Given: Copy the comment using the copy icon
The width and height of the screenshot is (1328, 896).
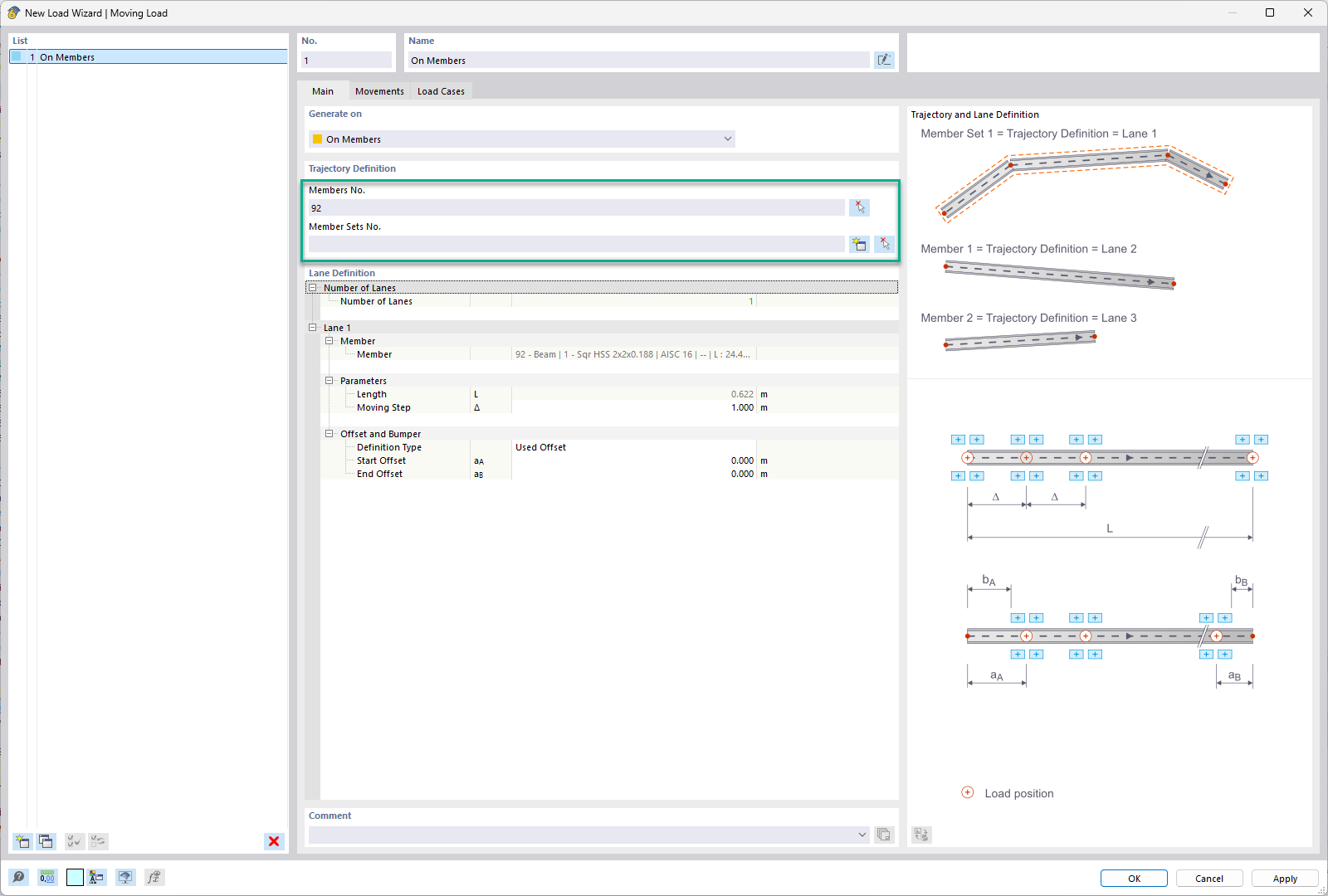Looking at the screenshot, I should click(x=884, y=835).
